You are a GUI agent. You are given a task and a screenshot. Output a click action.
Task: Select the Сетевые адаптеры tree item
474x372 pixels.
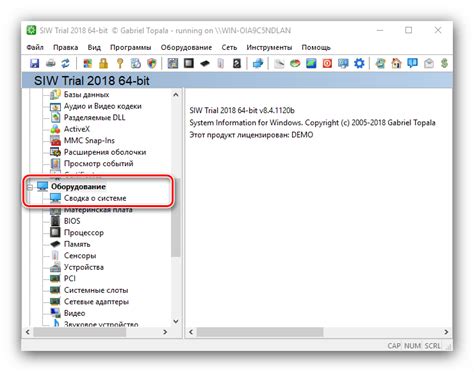(96, 302)
